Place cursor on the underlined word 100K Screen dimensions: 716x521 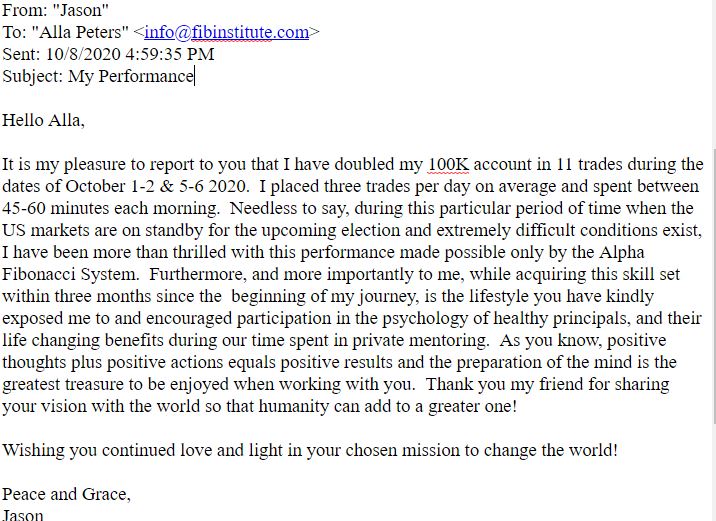coord(448,164)
